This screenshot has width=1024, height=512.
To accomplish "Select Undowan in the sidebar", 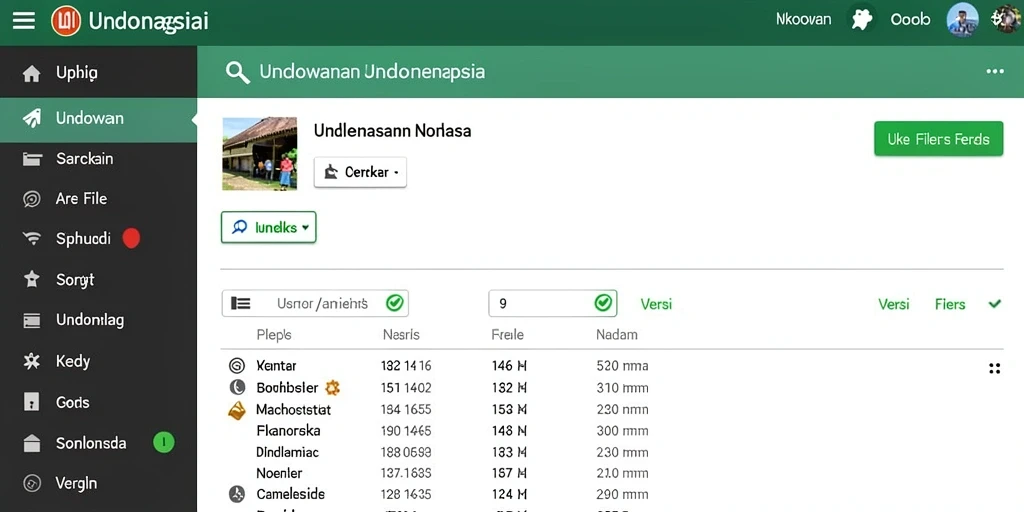I will click(98, 118).
